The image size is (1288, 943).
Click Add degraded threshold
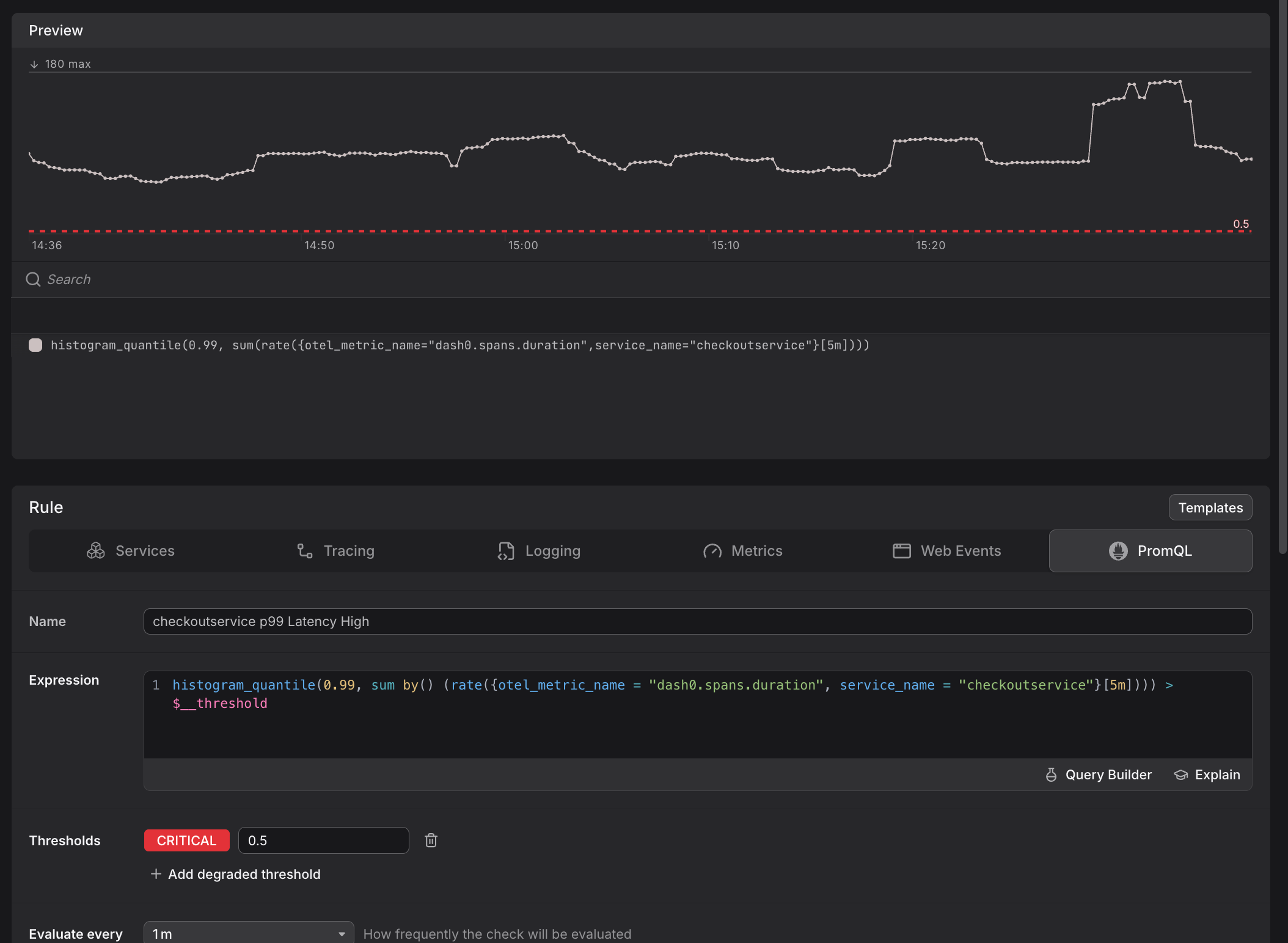pos(235,874)
